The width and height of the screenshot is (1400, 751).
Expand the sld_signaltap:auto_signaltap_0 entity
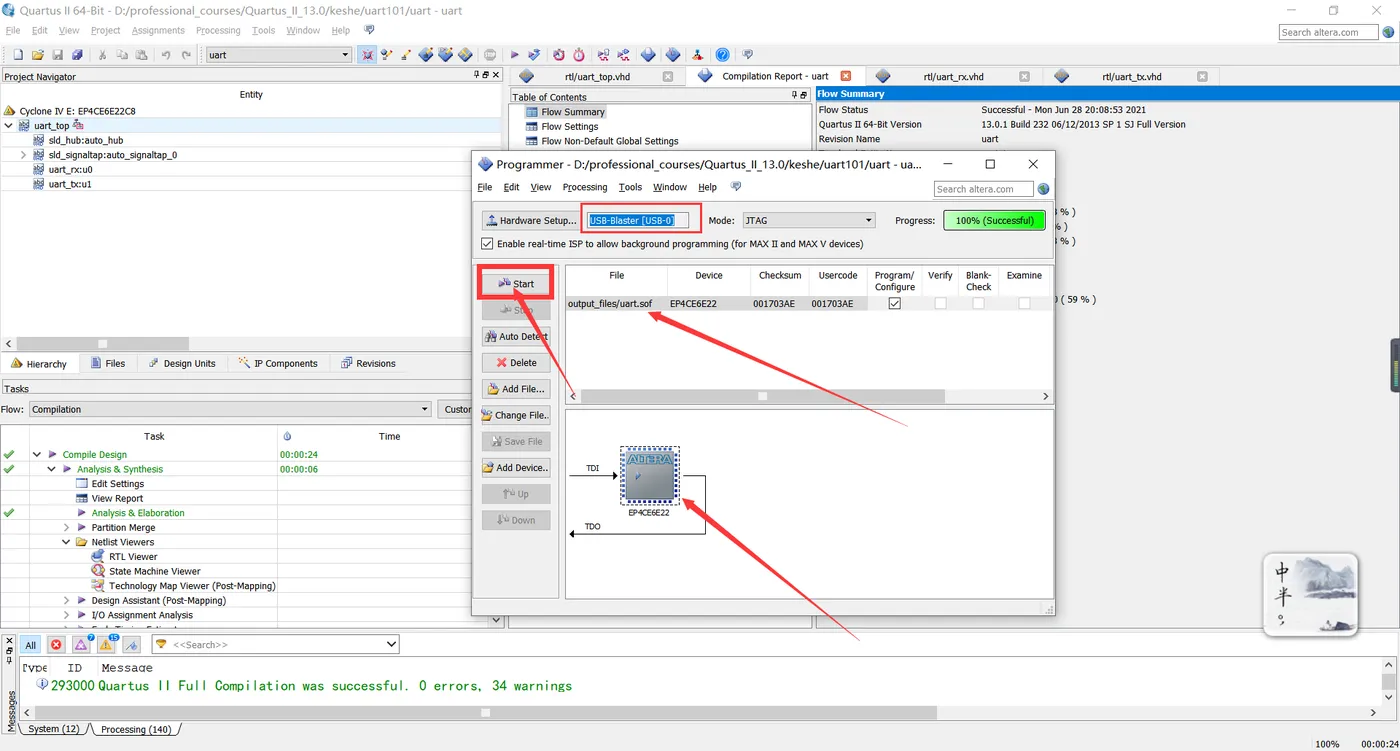pos(24,155)
